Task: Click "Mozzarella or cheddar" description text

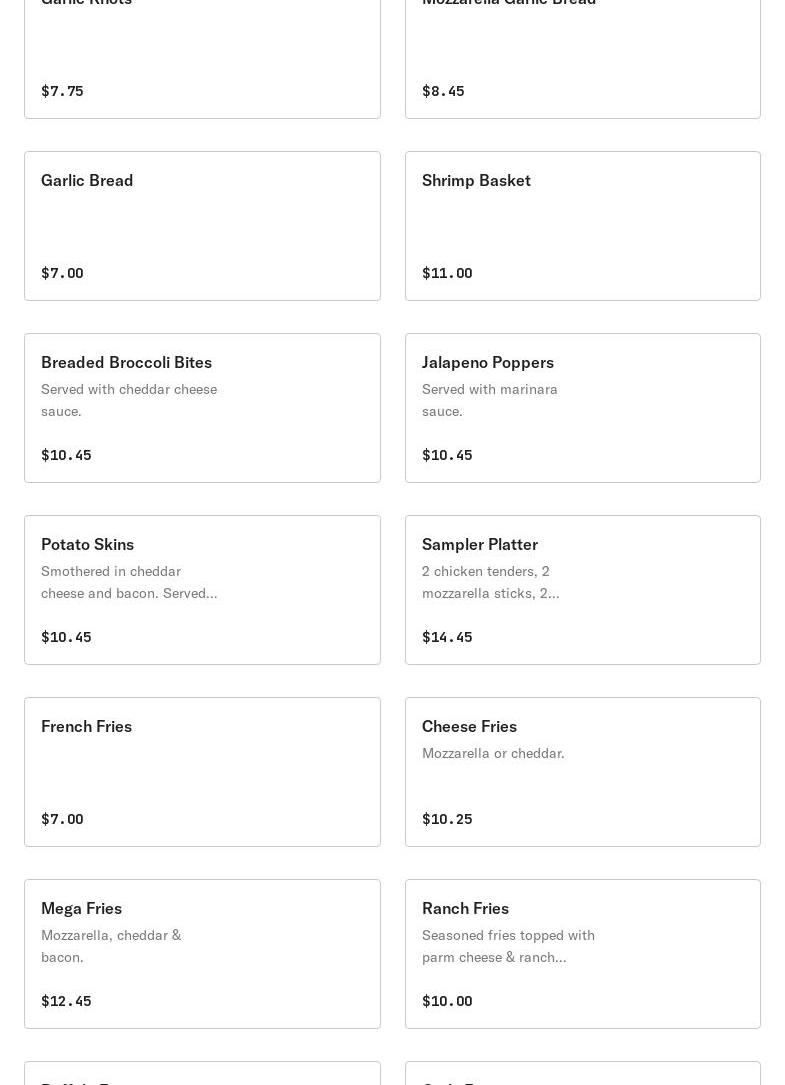Action: (493, 753)
